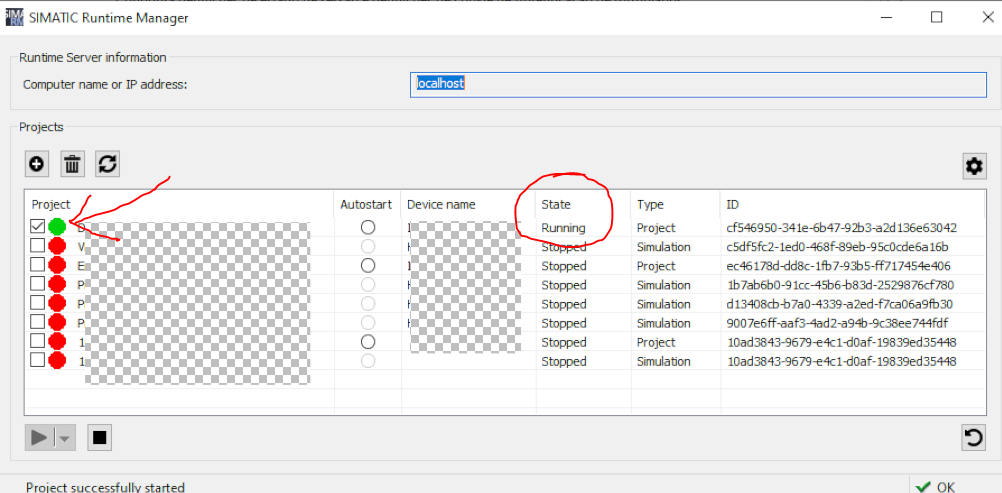Click the computer name localhost input field
The width and height of the screenshot is (1002, 493).
(x=698, y=84)
